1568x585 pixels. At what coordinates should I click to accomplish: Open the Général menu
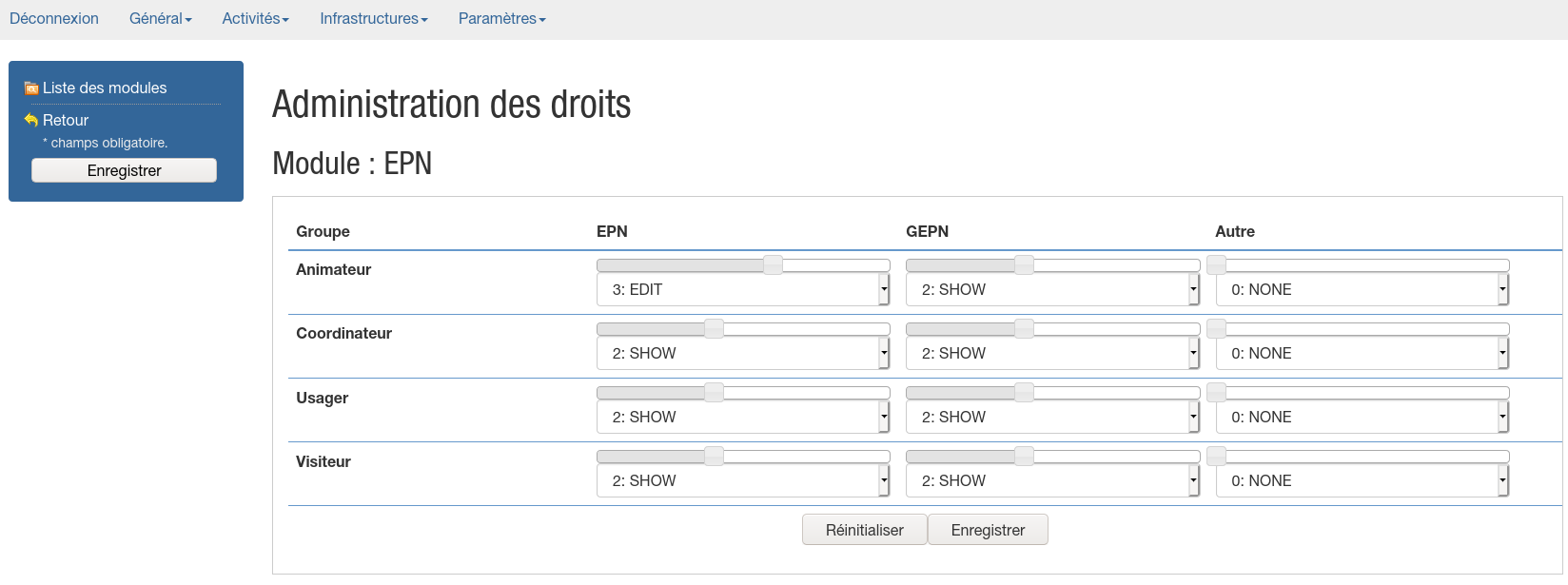(160, 19)
